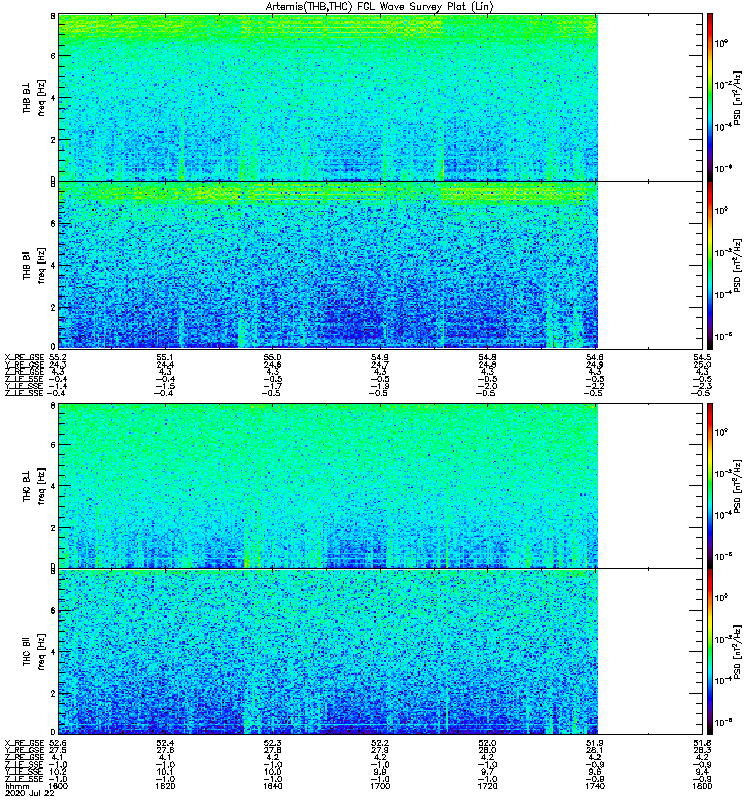Screen dimensions: 750x800
Task: Click the THC position value '52.2'
Action: point(380,743)
